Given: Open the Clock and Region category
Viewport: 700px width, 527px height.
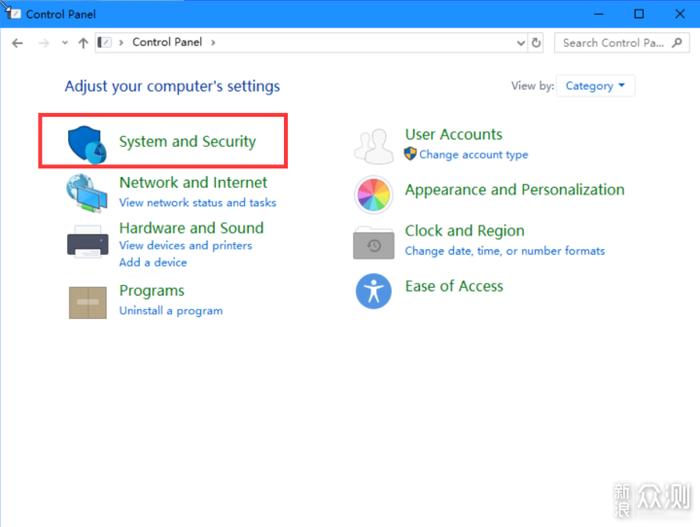Looking at the screenshot, I should click(465, 231).
